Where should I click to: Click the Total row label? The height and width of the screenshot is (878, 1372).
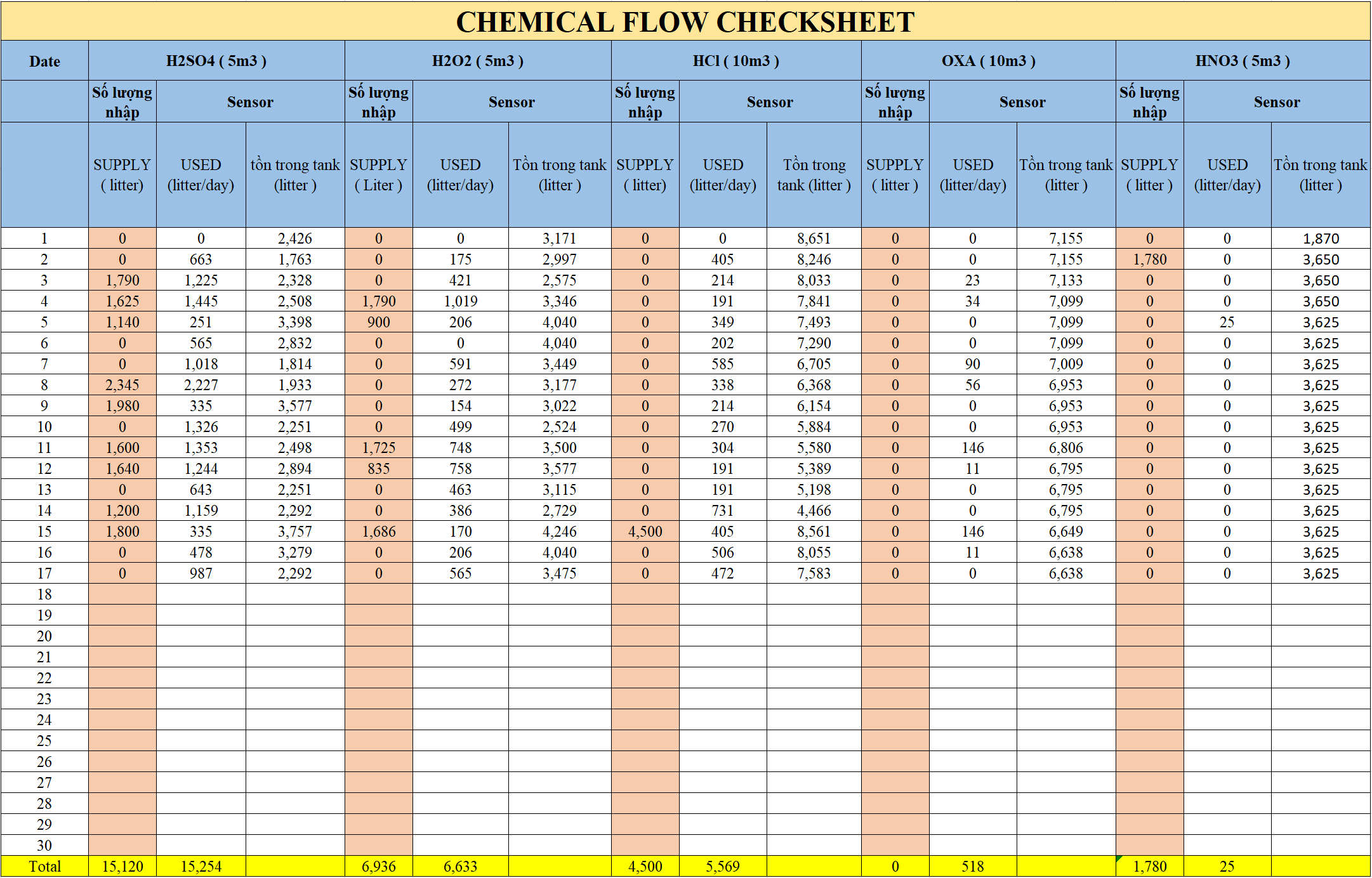[44, 867]
